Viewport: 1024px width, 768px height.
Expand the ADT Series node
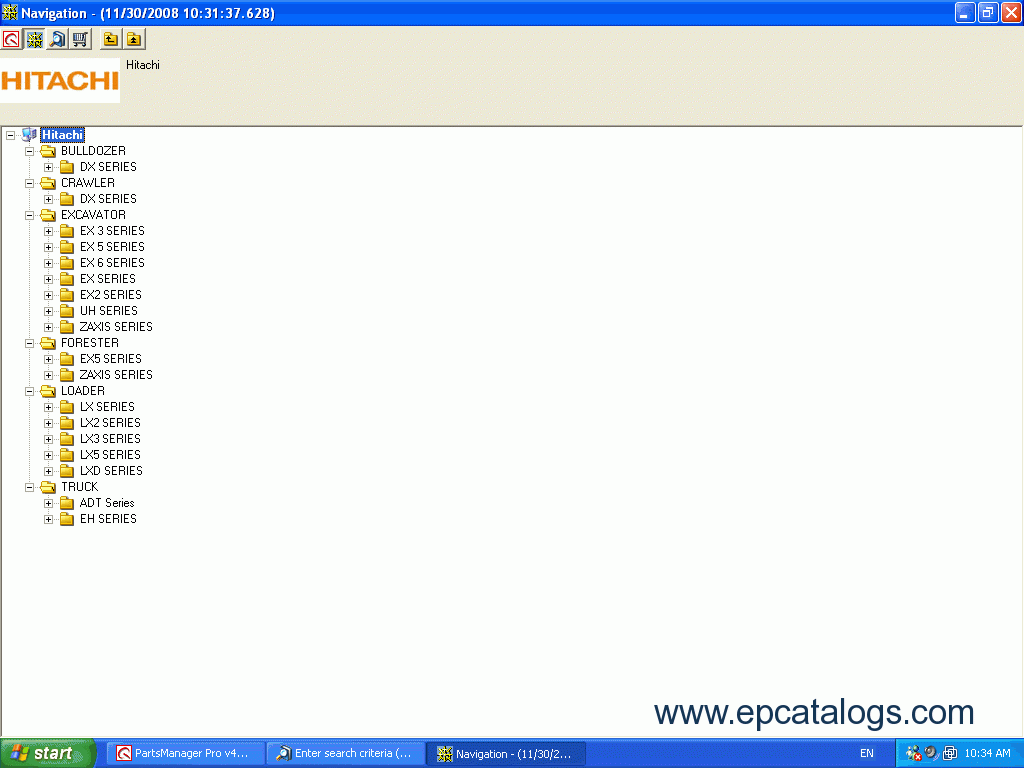pyautogui.click(x=48, y=504)
